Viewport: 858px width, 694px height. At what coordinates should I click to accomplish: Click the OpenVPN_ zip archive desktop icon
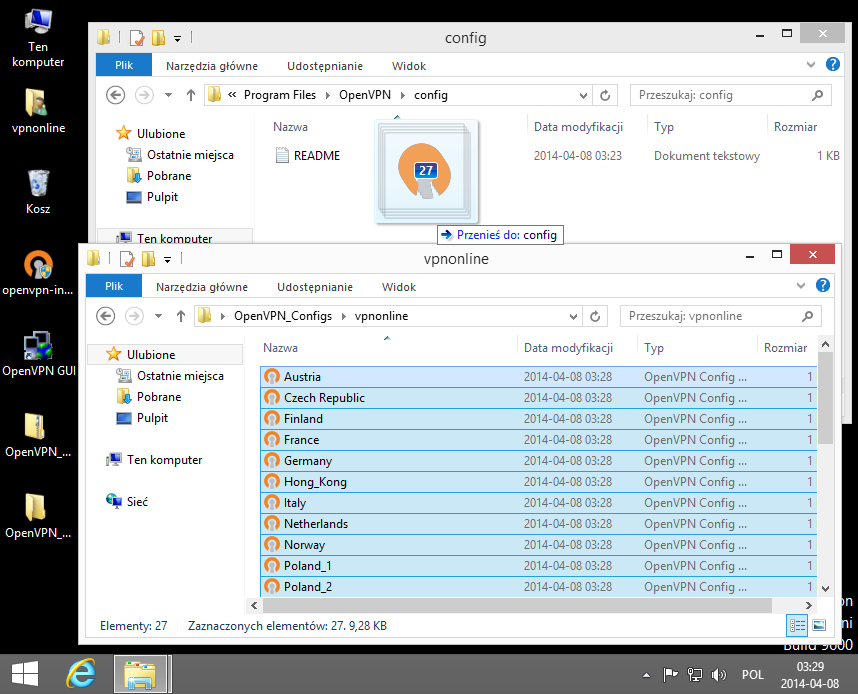(38, 435)
